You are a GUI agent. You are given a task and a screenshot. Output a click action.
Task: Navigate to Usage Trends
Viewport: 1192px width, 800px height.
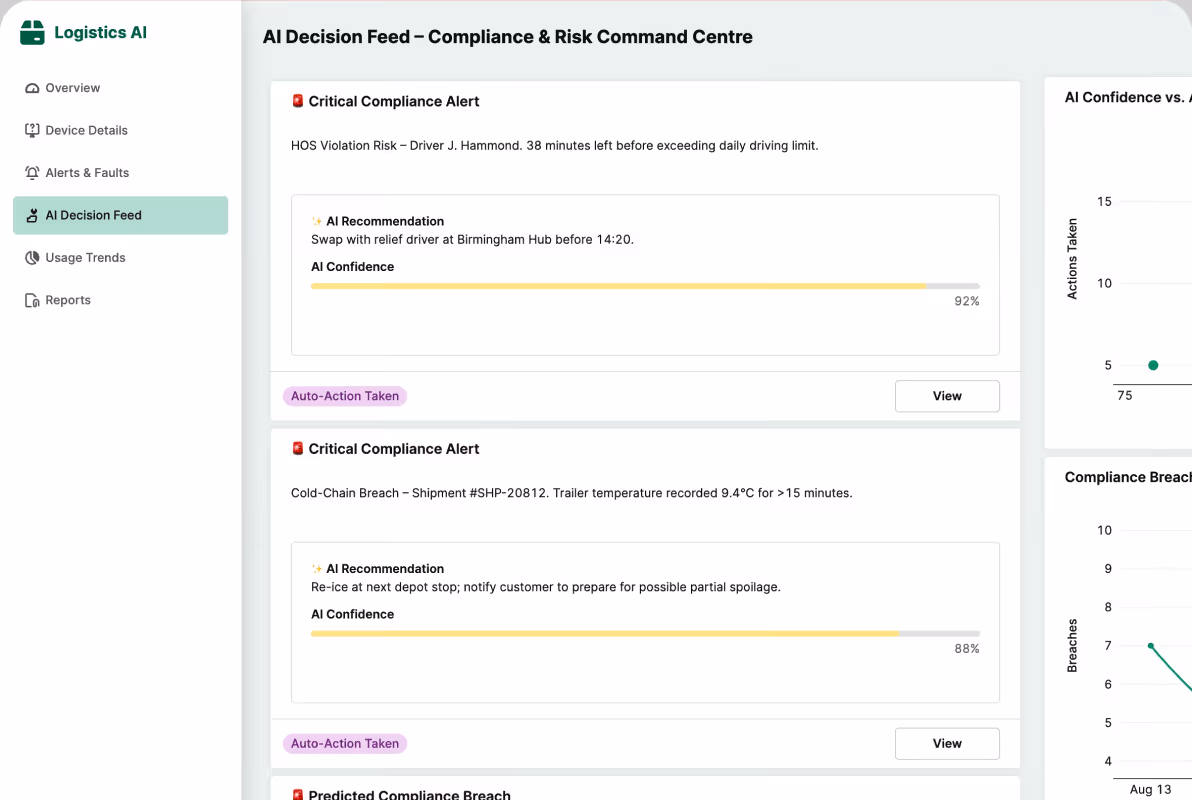coord(120,258)
